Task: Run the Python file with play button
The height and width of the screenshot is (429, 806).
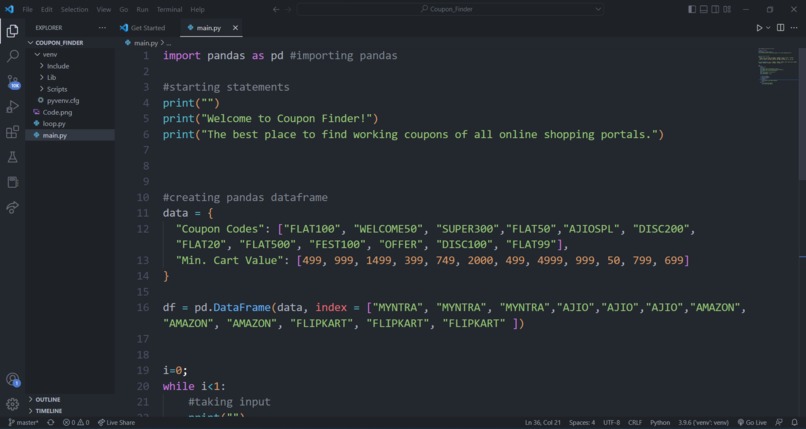Action: [759, 28]
